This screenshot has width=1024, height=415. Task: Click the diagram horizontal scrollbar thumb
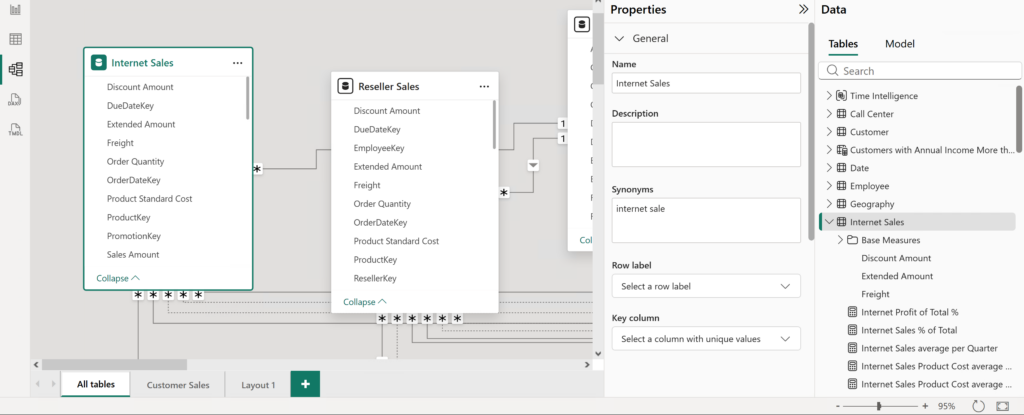click(114, 365)
